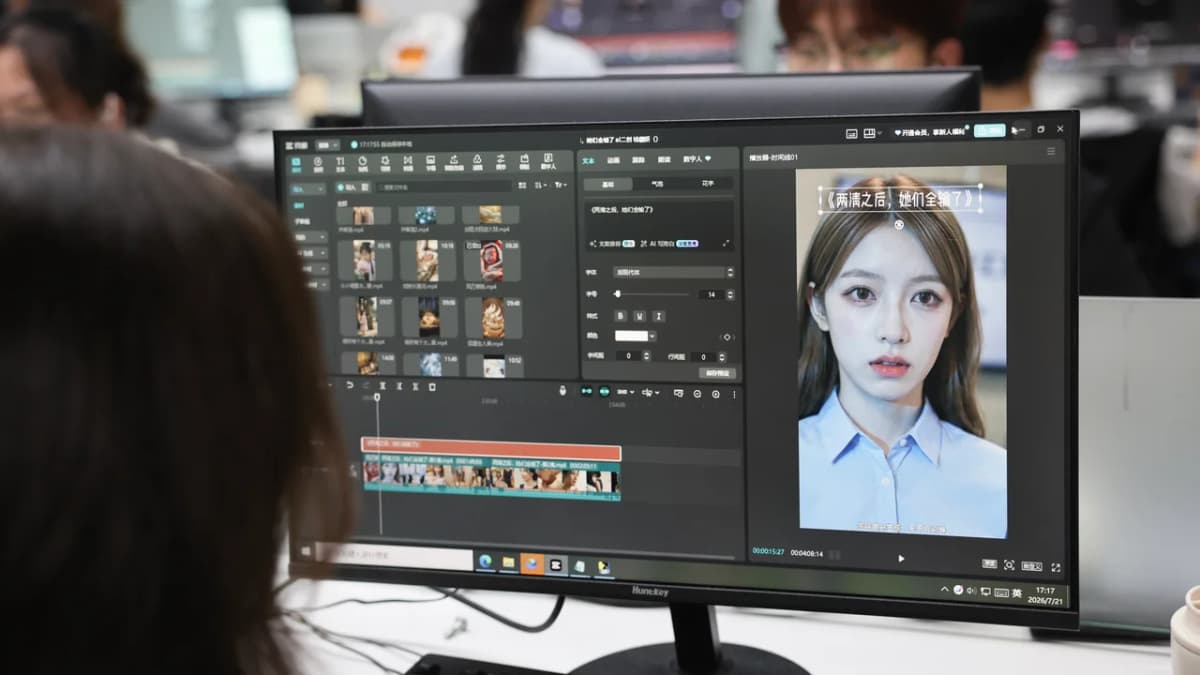Open the 数字人 tab in properties panel
The width and height of the screenshot is (1200, 675).
coord(696,160)
